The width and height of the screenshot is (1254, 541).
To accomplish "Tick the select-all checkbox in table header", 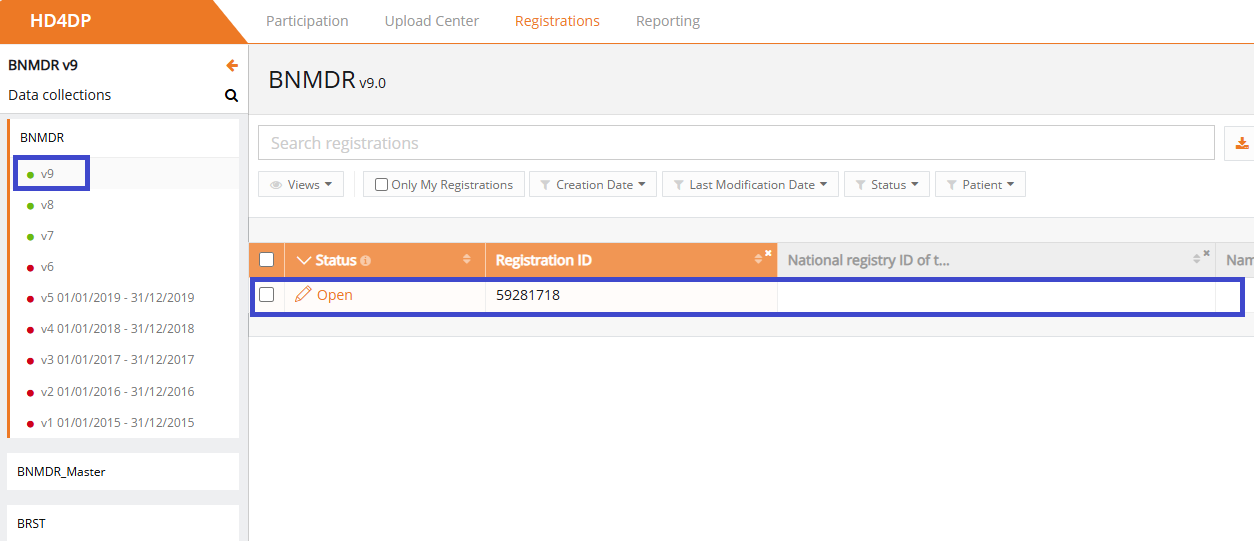I will 266,260.
